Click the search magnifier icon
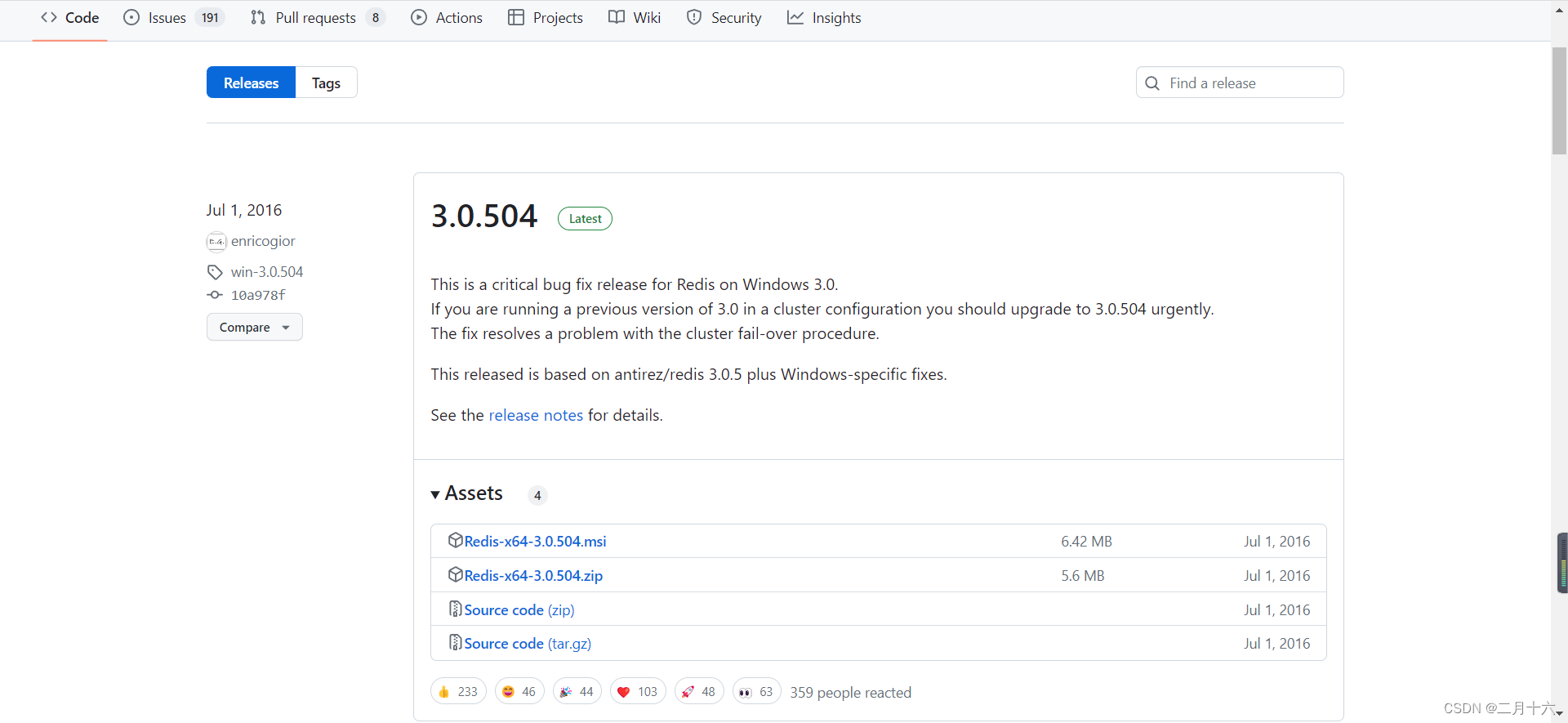The width and height of the screenshot is (1568, 723). pyautogui.click(x=1152, y=83)
